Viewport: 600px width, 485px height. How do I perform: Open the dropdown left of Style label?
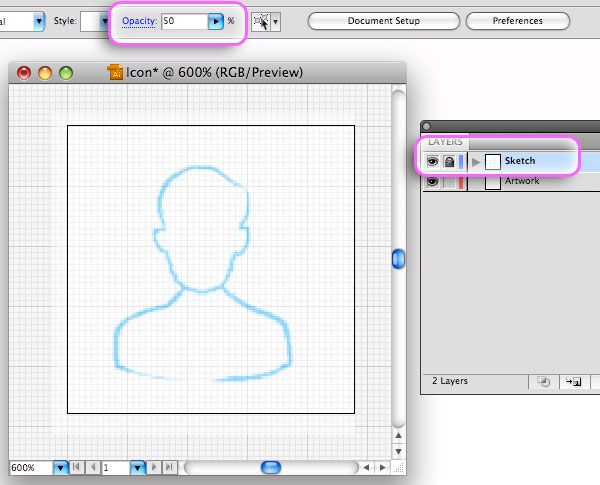coord(39,21)
